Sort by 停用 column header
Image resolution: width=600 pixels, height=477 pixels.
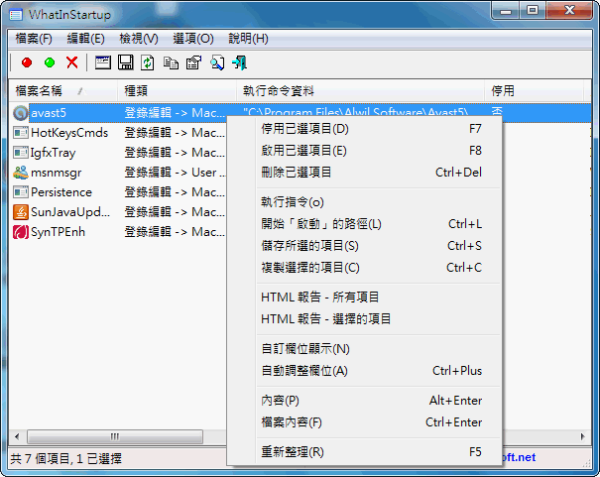click(x=534, y=91)
